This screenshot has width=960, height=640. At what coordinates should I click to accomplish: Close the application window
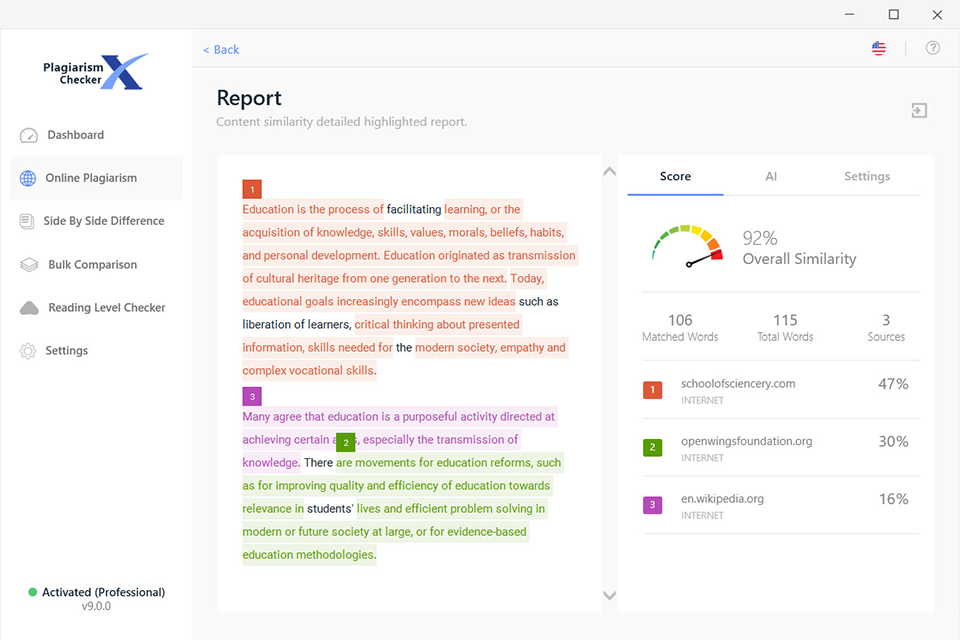tap(937, 15)
